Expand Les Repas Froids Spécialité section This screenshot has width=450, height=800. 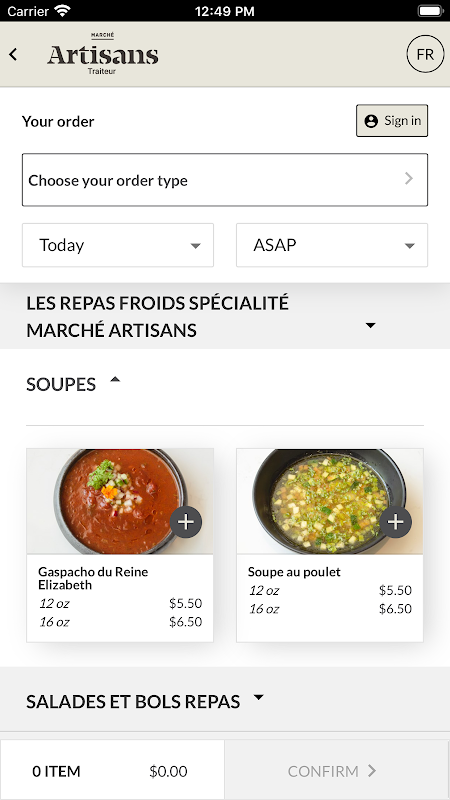click(225, 316)
